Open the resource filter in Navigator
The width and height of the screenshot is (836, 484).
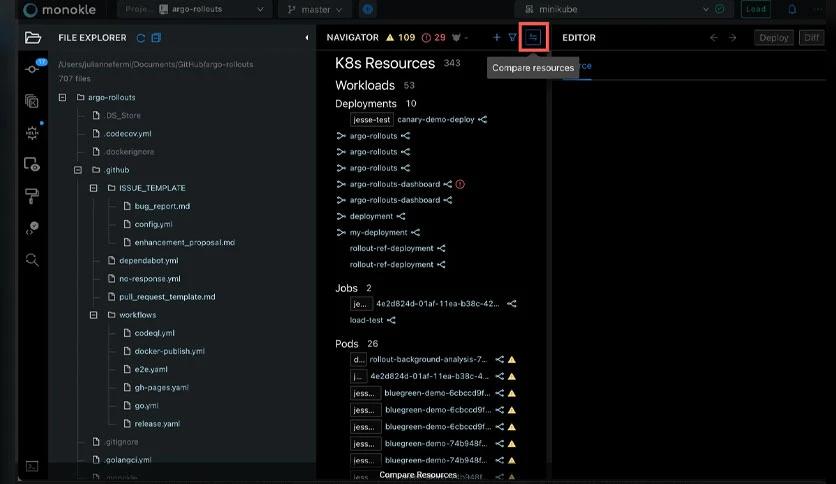[x=512, y=37]
